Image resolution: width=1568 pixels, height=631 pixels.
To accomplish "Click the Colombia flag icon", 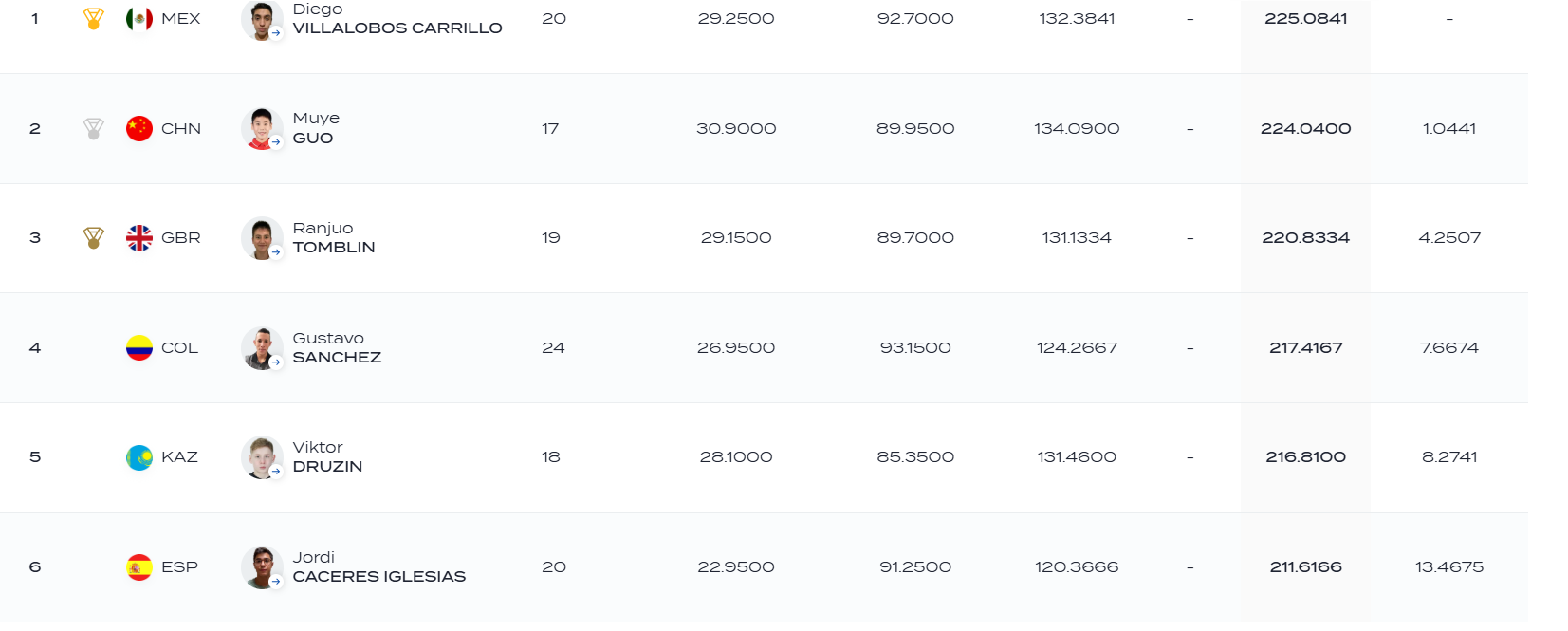I will tap(139, 348).
